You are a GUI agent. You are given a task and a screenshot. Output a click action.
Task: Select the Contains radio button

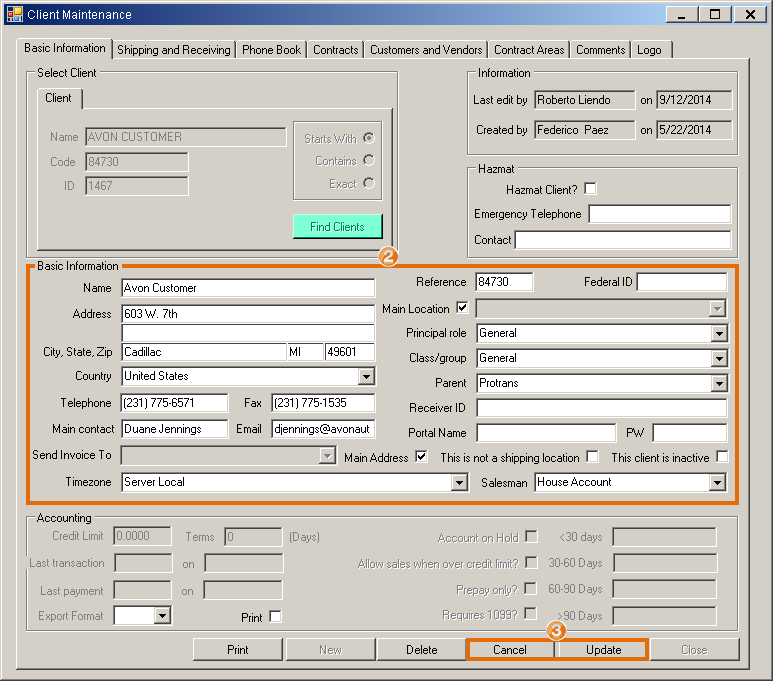(368, 160)
